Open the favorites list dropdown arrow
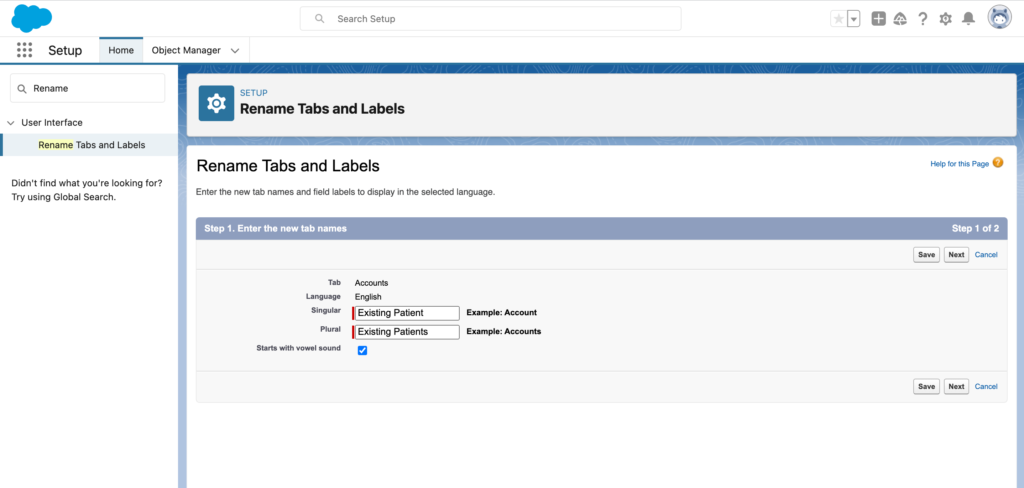Image resolution: width=1024 pixels, height=488 pixels. tap(854, 19)
